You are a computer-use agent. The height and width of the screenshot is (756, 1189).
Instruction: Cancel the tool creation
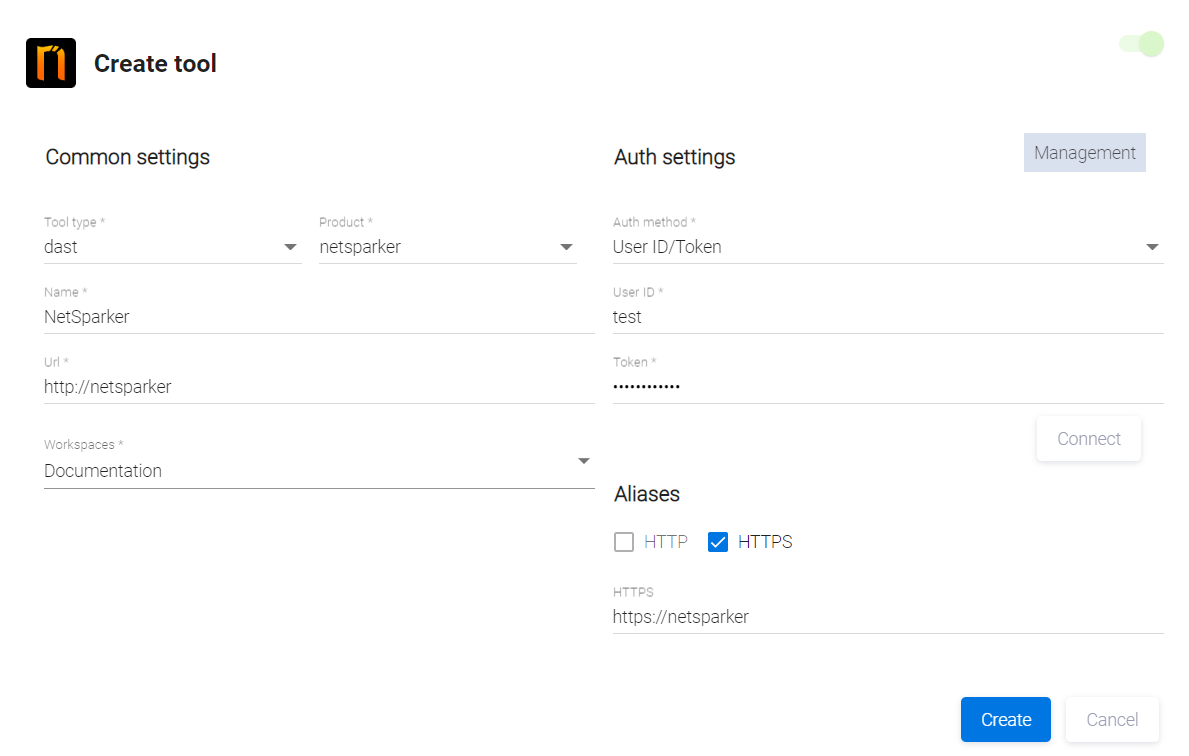point(1112,719)
